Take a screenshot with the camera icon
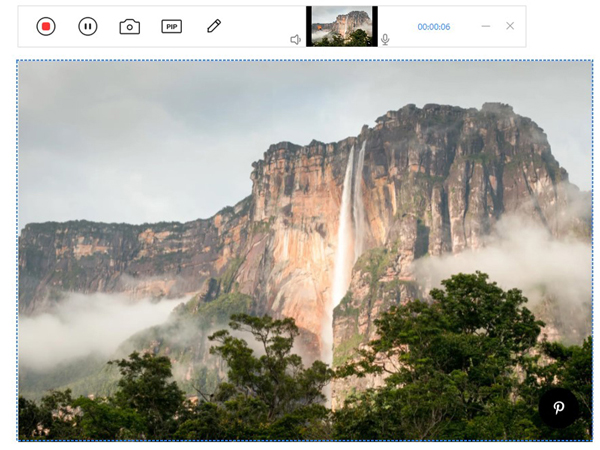This screenshot has height=450, width=600. click(130, 26)
